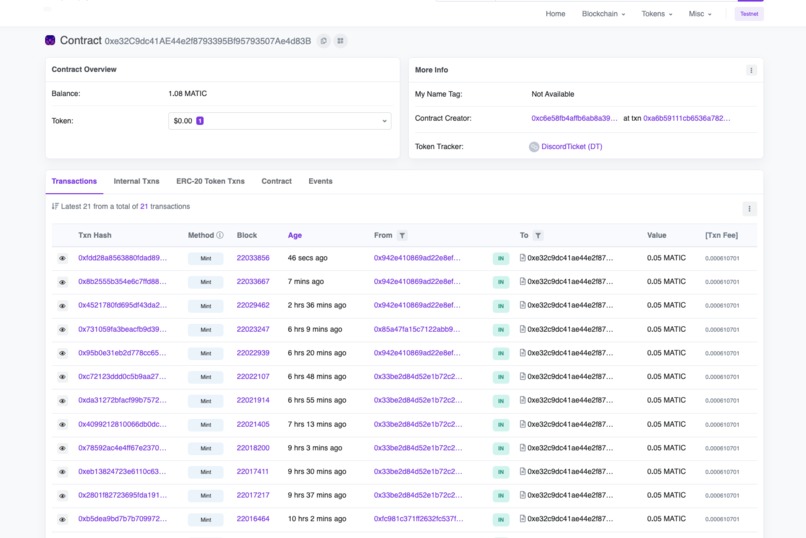Toggle the [Txn Fee] column header
This screenshot has height=538, width=806.
pyautogui.click(x=721, y=235)
